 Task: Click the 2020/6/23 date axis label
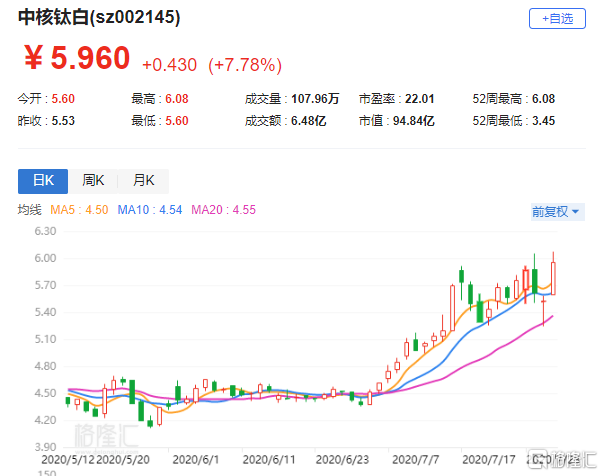pos(342,460)
